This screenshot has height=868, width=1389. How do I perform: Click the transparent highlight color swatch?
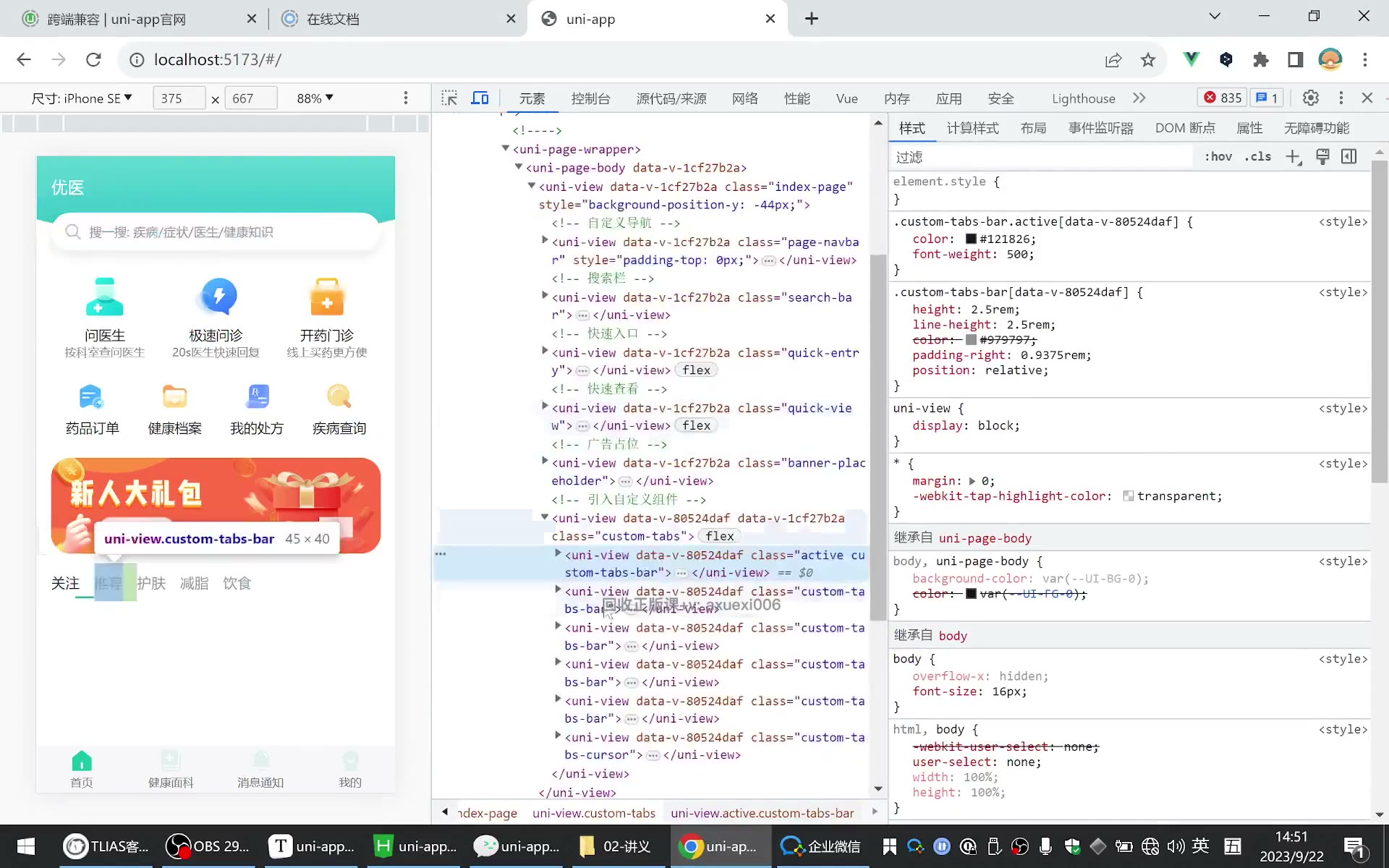point(1128,496)
